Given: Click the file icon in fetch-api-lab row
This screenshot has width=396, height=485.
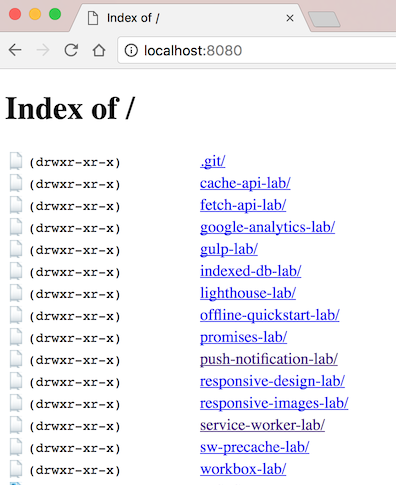Looking at the screenshot, I should [16, 205].
